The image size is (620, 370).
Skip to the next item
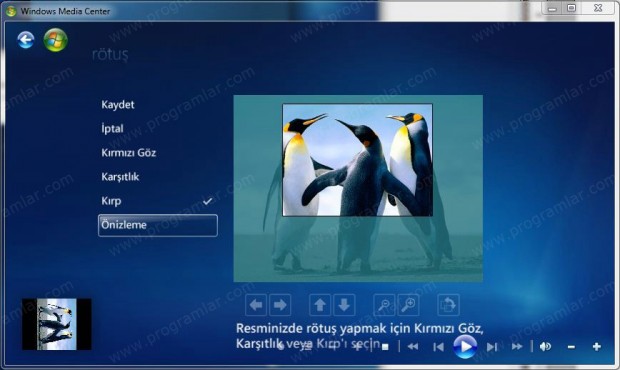point(492,347)
